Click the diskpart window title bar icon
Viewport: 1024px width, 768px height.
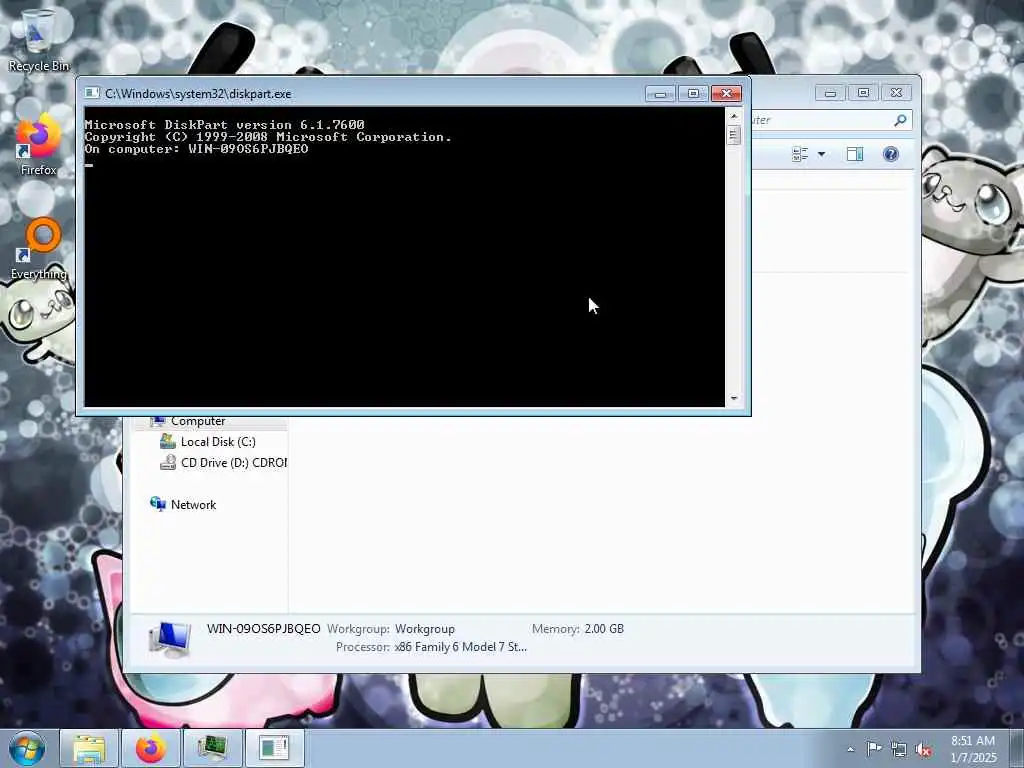pyautogui.click(x=92, y=93)
